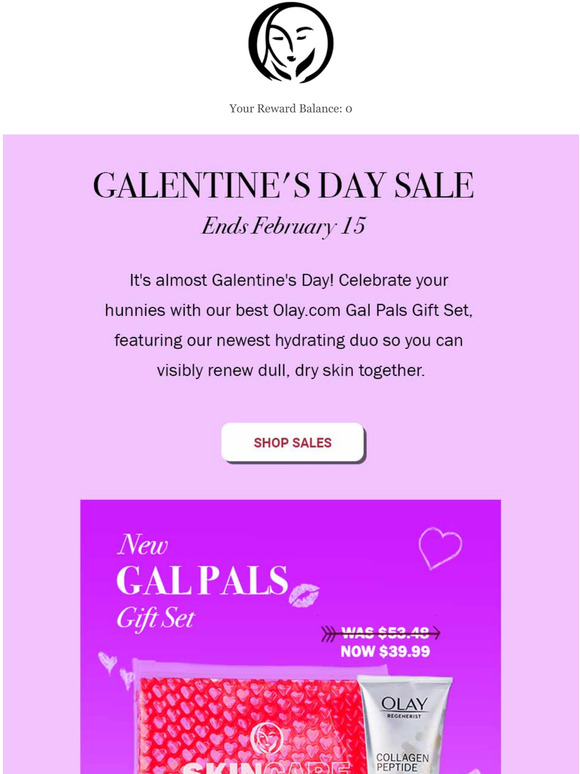Click the white heart outline doodle
The image size is (580, 774).
pos(440,547)
